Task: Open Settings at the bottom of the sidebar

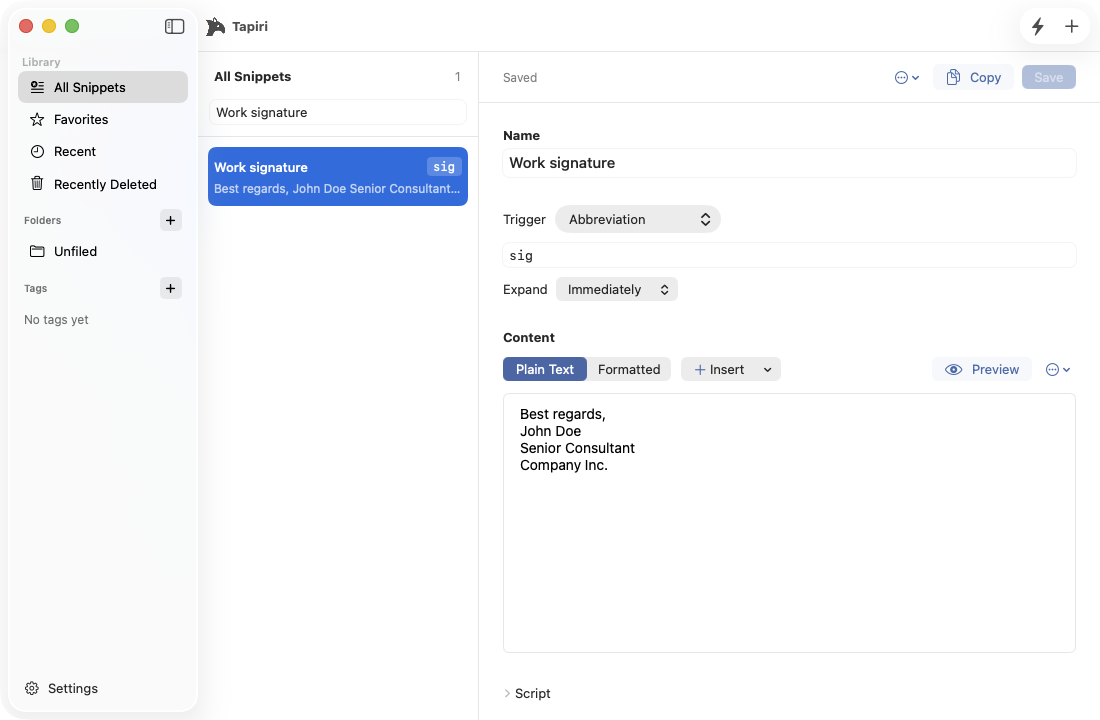Action: click(61, 688)
